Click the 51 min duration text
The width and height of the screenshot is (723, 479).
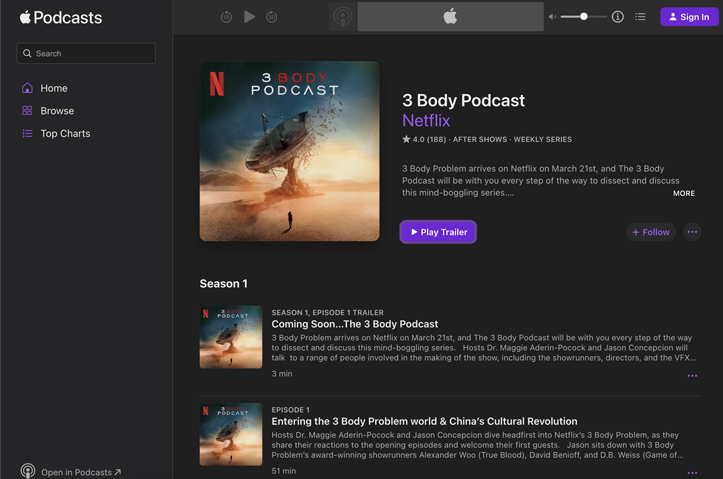[284, 471]
